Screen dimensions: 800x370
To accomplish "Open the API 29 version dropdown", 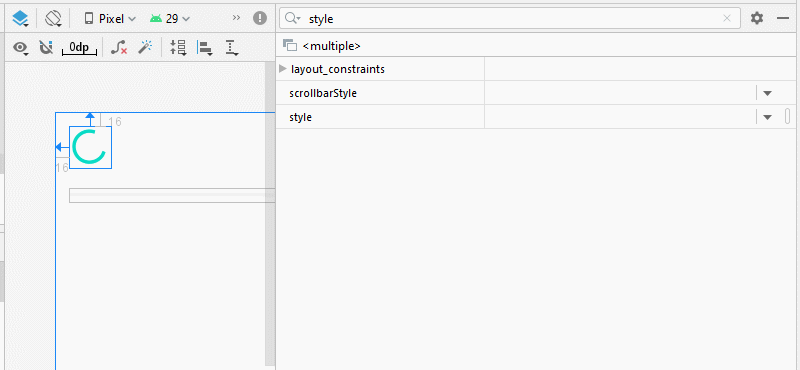I will (x=170, y=19).
